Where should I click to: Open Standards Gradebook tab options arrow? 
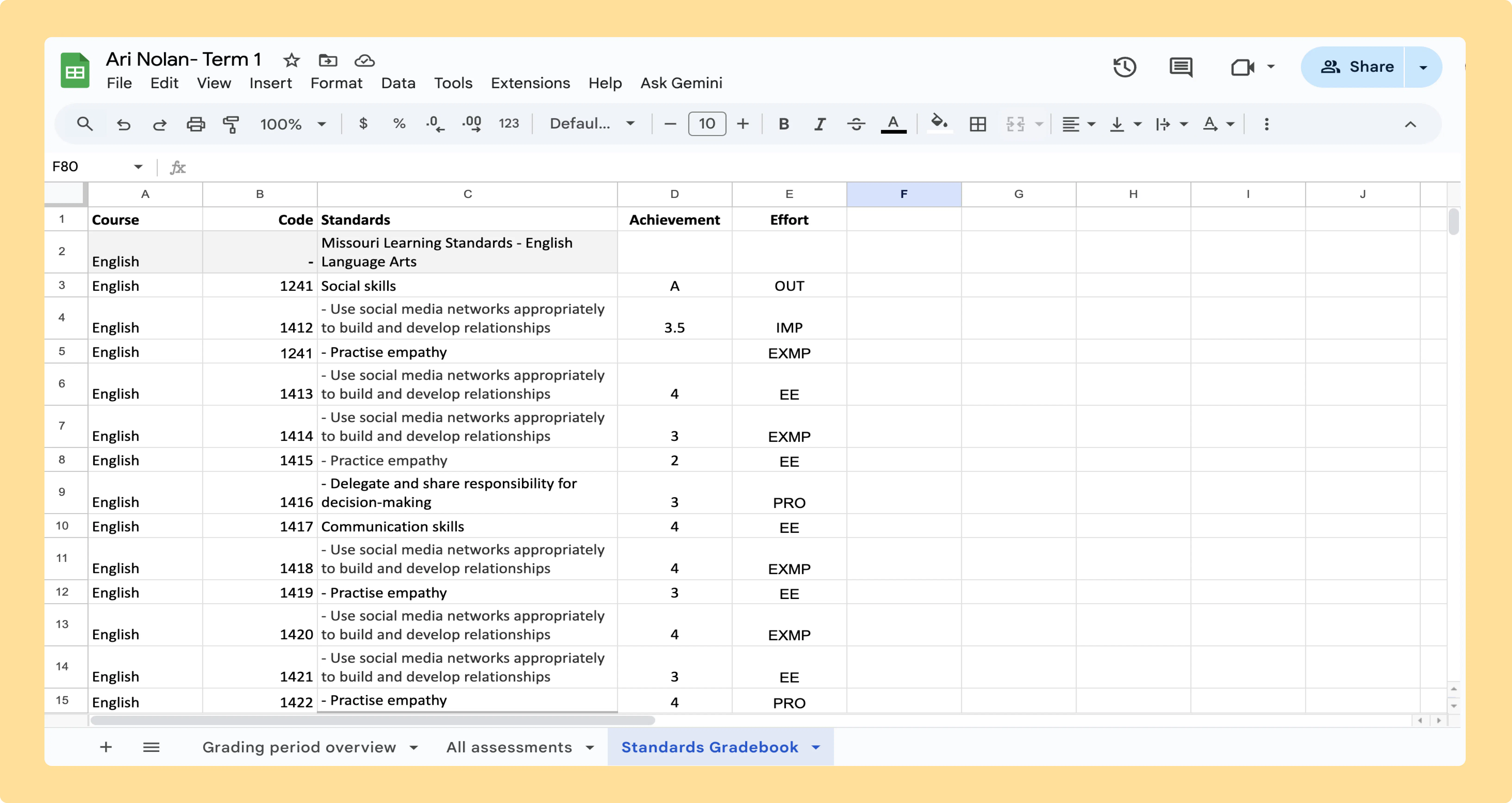[816, 747]
